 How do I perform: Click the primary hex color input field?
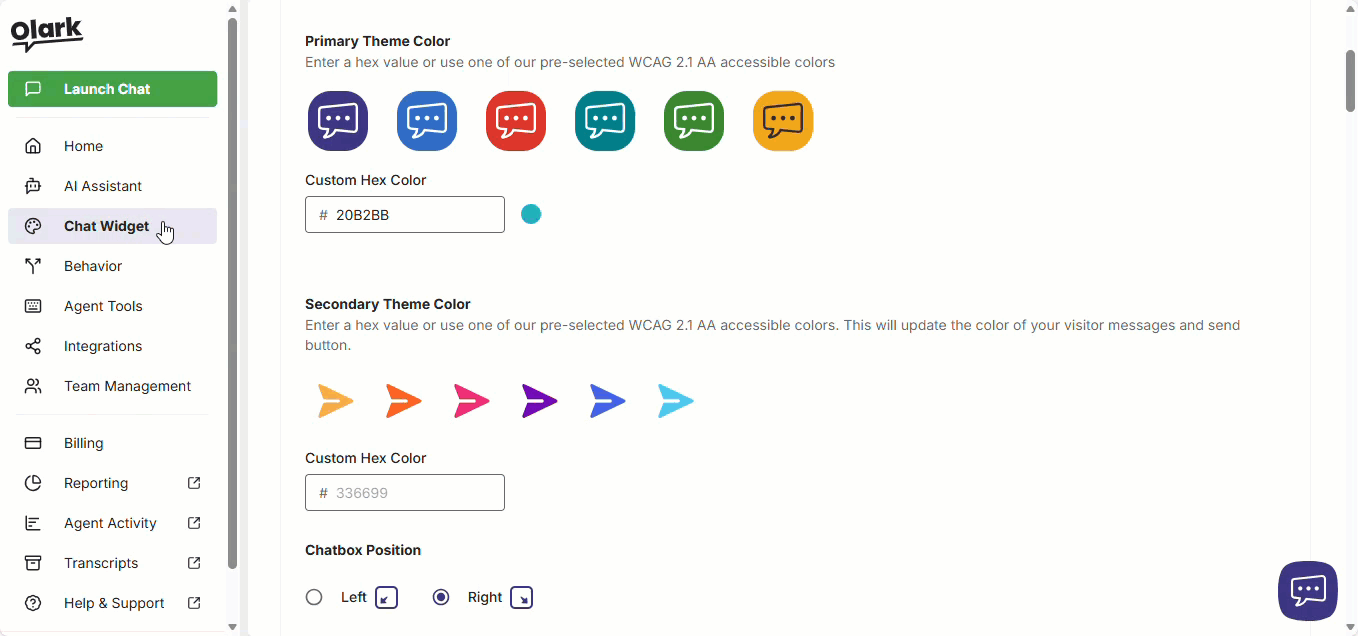pos(405,215)
